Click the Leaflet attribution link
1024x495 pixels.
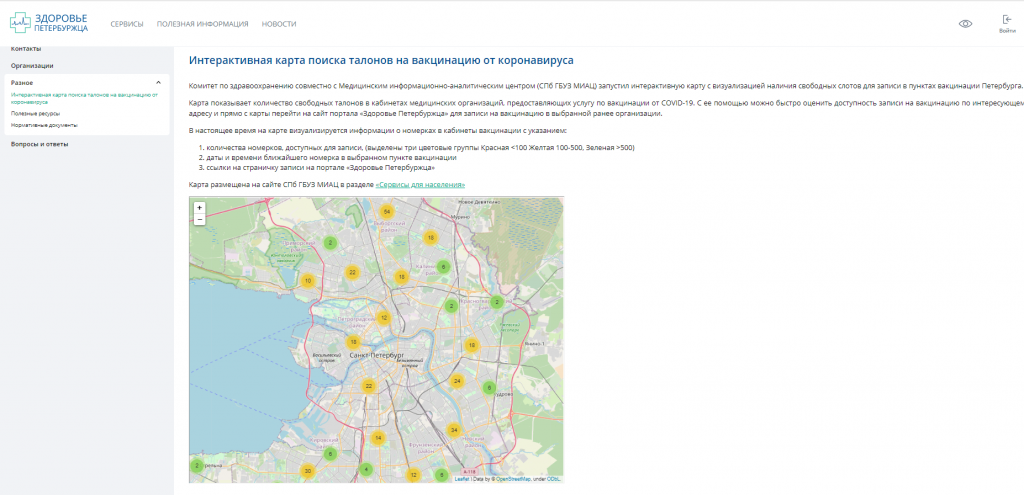[x=462, y=479]
